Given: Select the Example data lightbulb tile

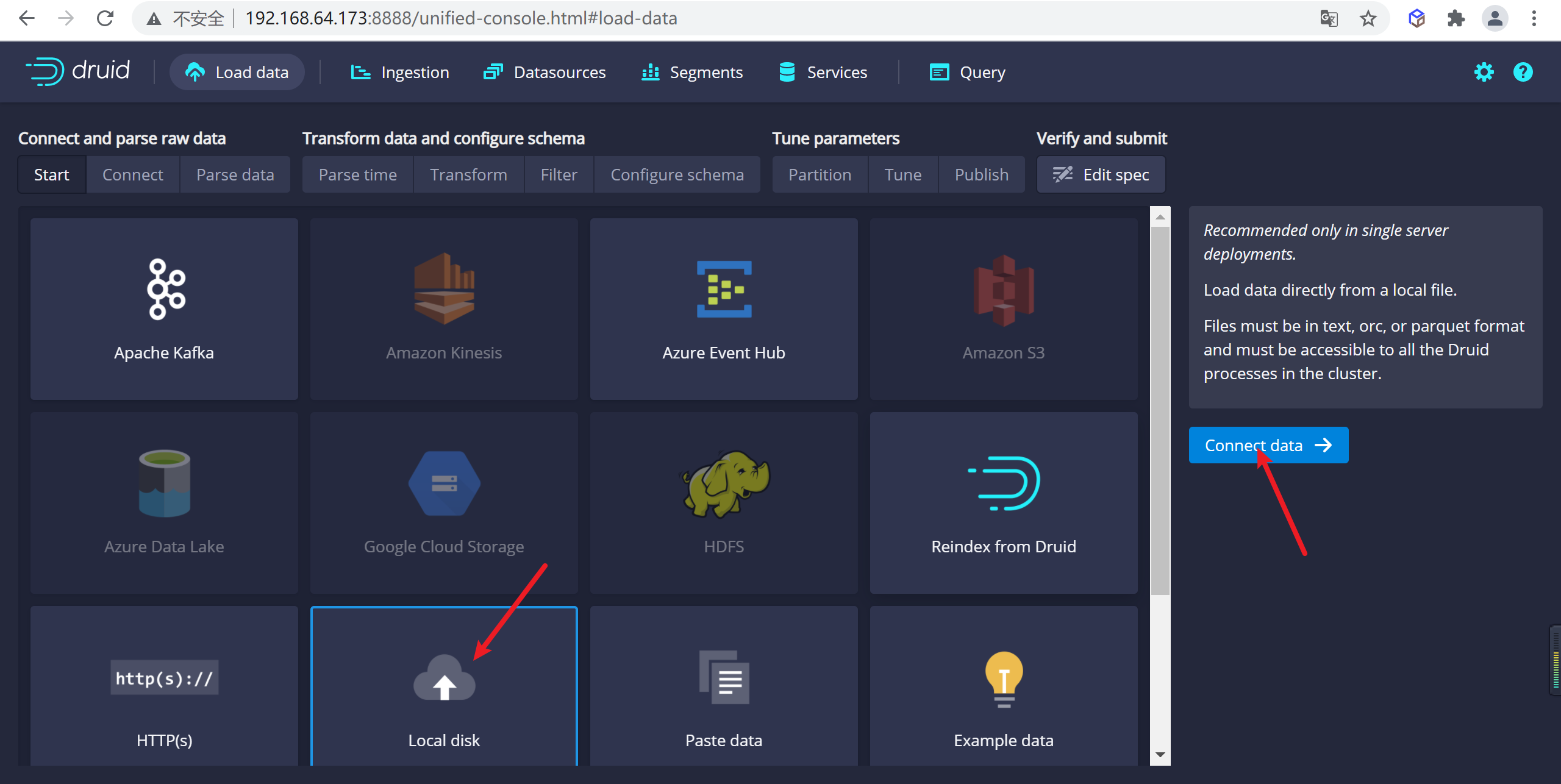Looking at the screenshot, I should [x=1004, y=689].
